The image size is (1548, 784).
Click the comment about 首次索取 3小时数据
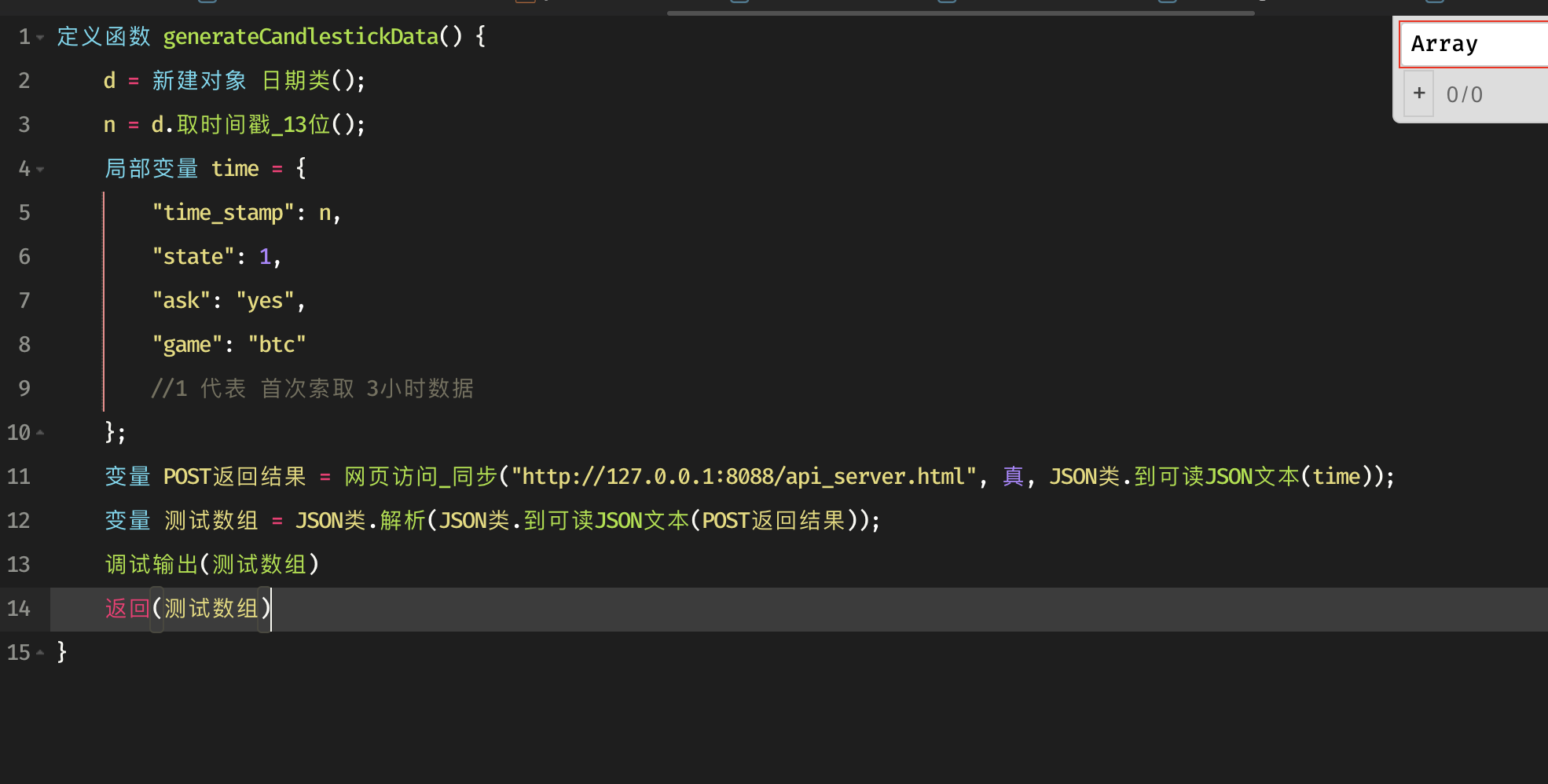[313, 389]
